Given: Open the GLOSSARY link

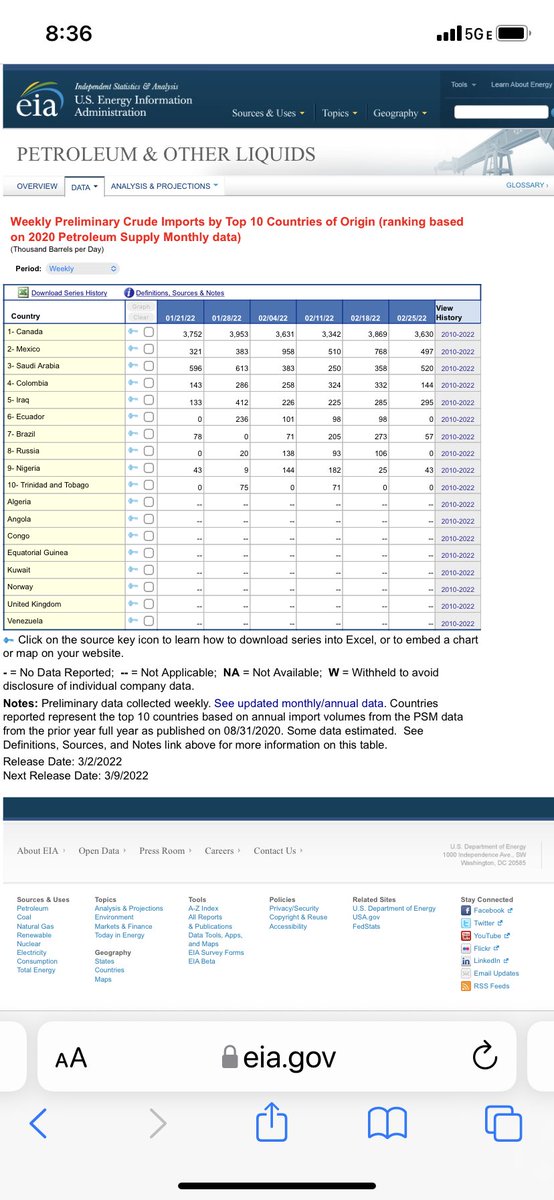Looking at the screenshot, I should click(526, 185).
